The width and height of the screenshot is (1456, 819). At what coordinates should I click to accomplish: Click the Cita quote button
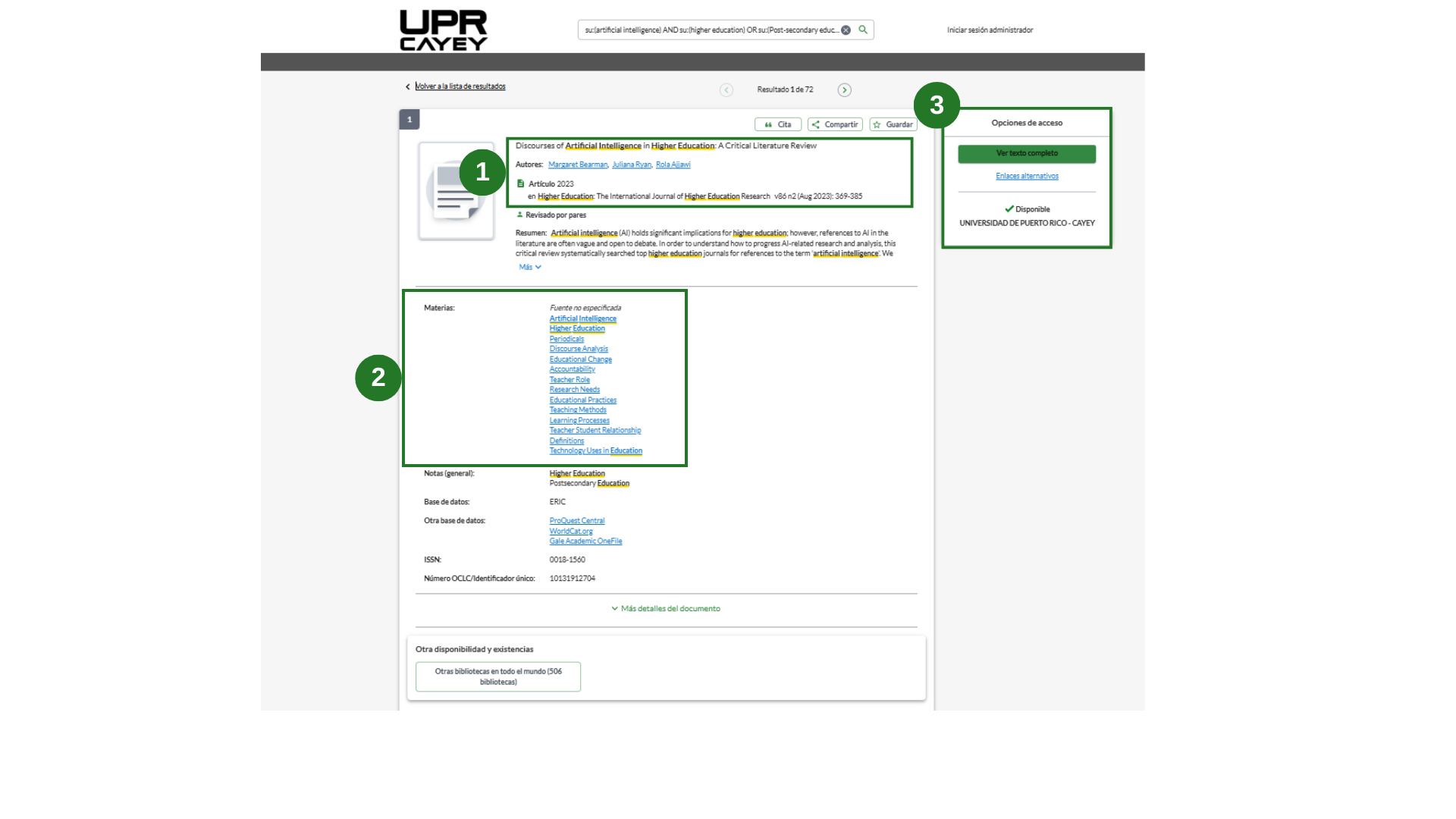(x=778, y=124)
